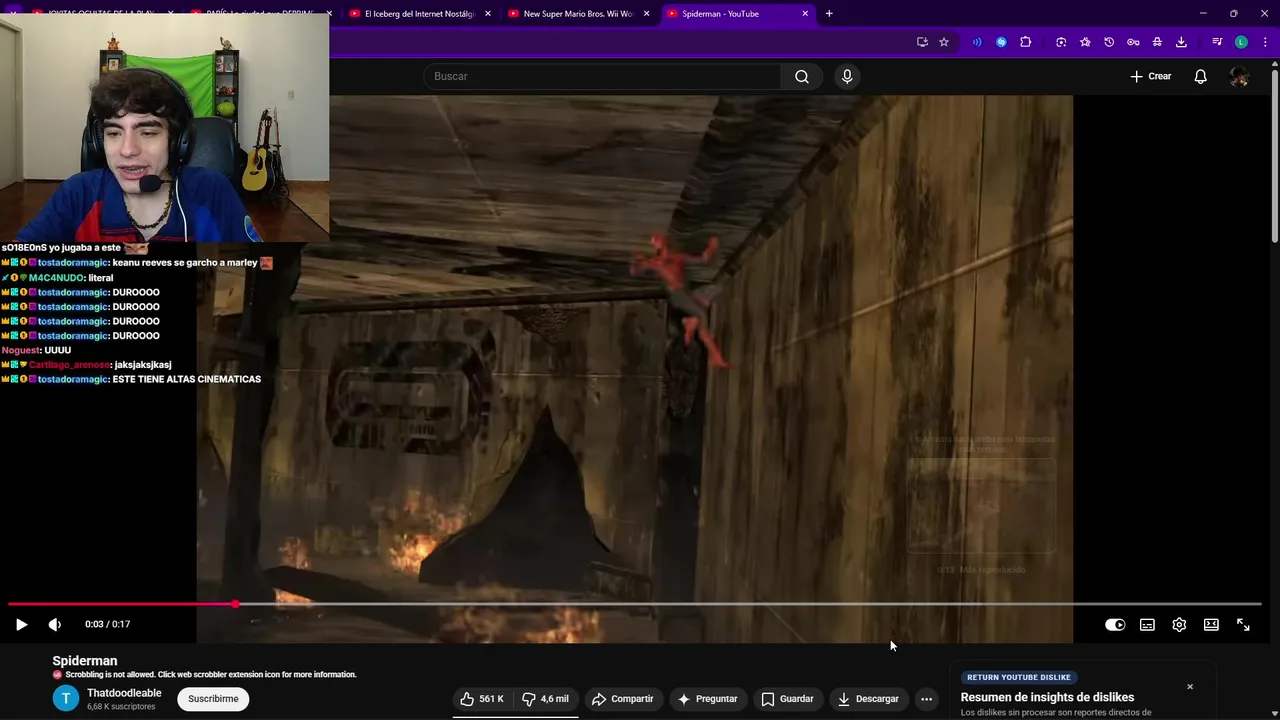Click the screenshot capture toolbar icon
1280x720 pixels.
click(1061, 42)
